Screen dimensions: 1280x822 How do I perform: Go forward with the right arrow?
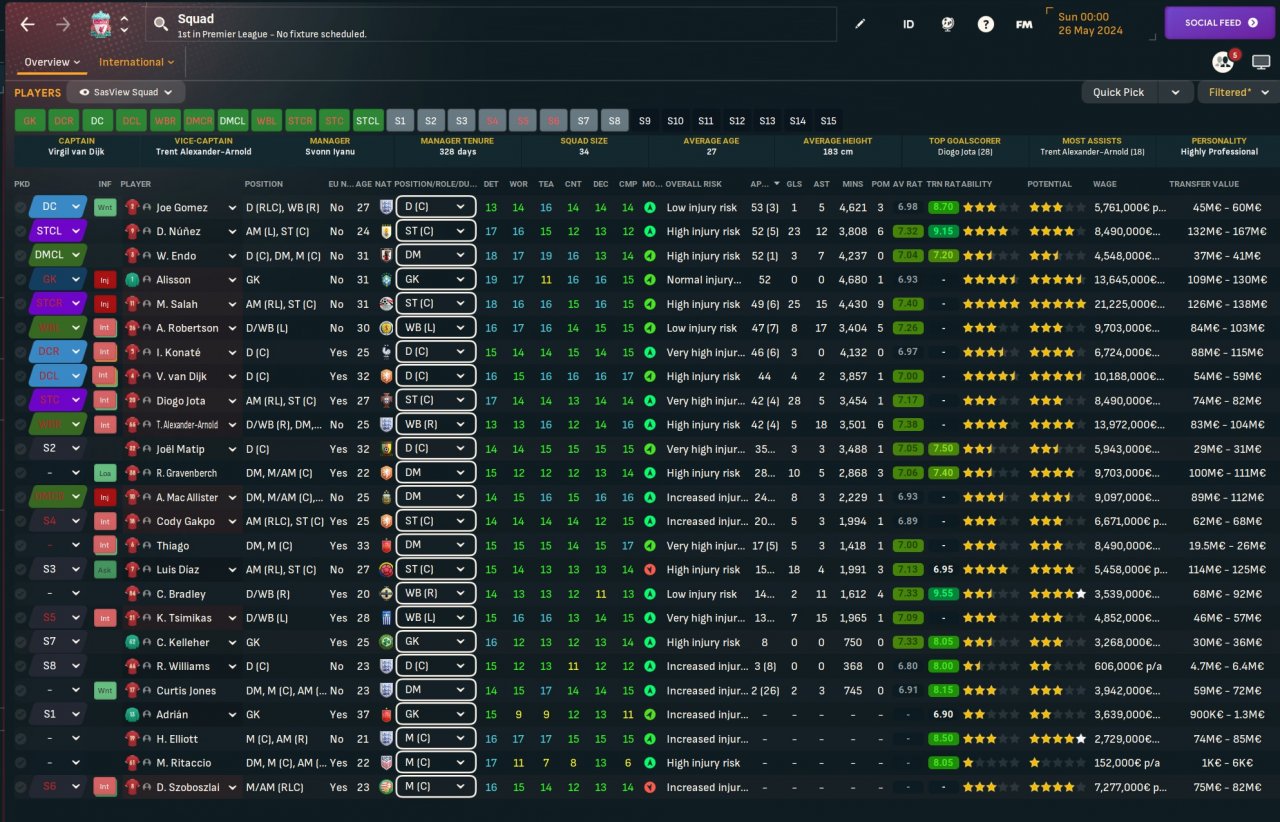(63, 24)
